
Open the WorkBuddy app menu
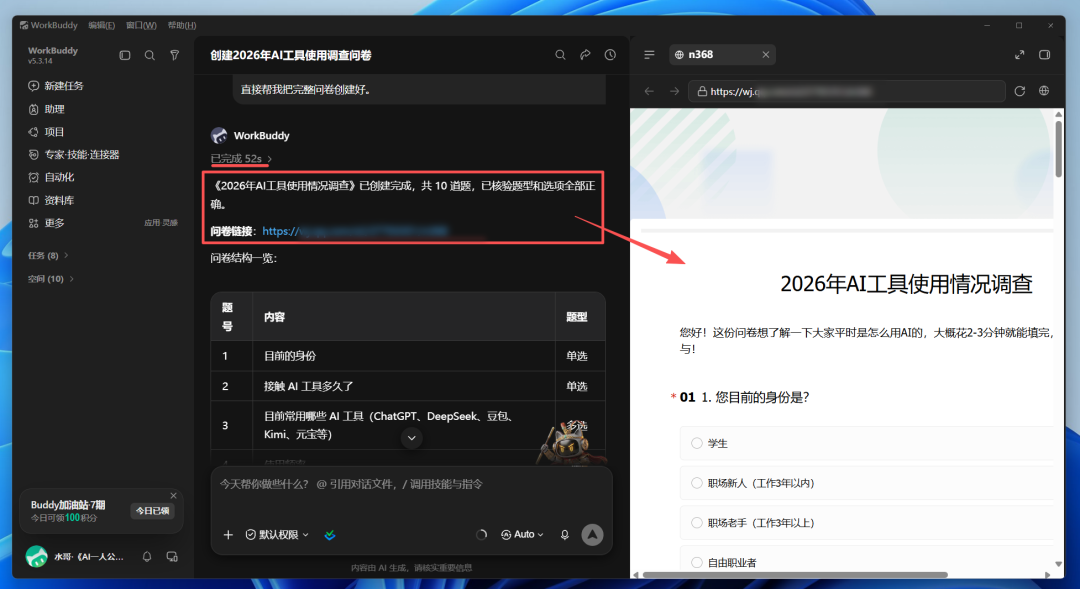coord(49,25)
